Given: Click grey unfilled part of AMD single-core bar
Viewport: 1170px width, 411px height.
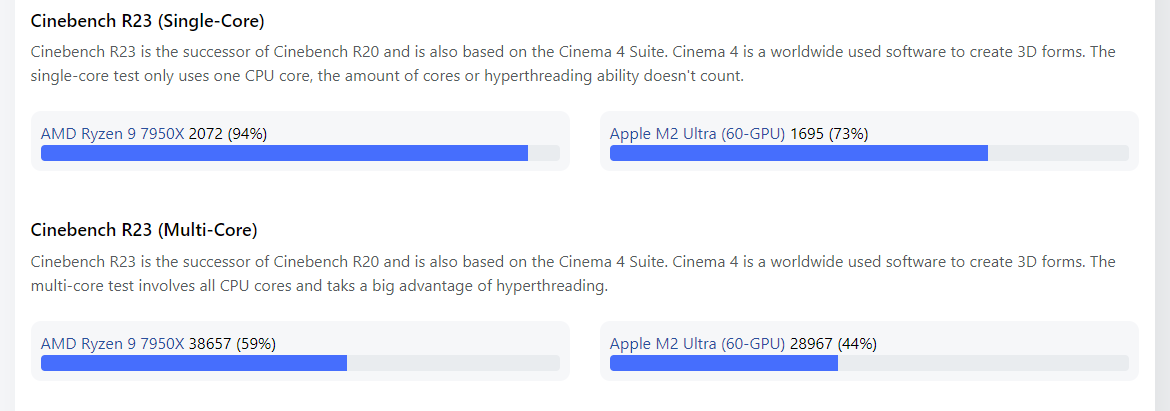Looking at the screenshot, I should click(x=544, y=153).
